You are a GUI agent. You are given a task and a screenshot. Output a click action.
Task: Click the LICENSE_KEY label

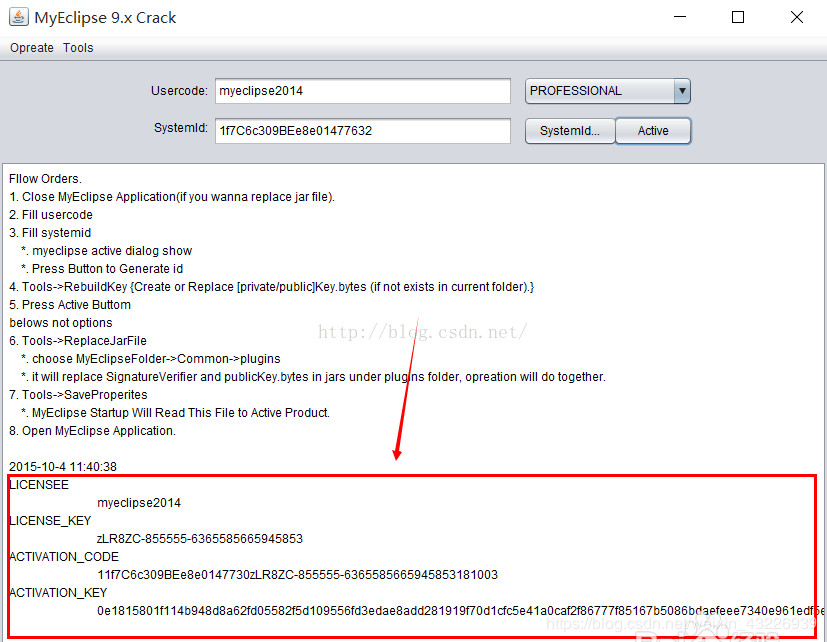click(x=50, y=521)
